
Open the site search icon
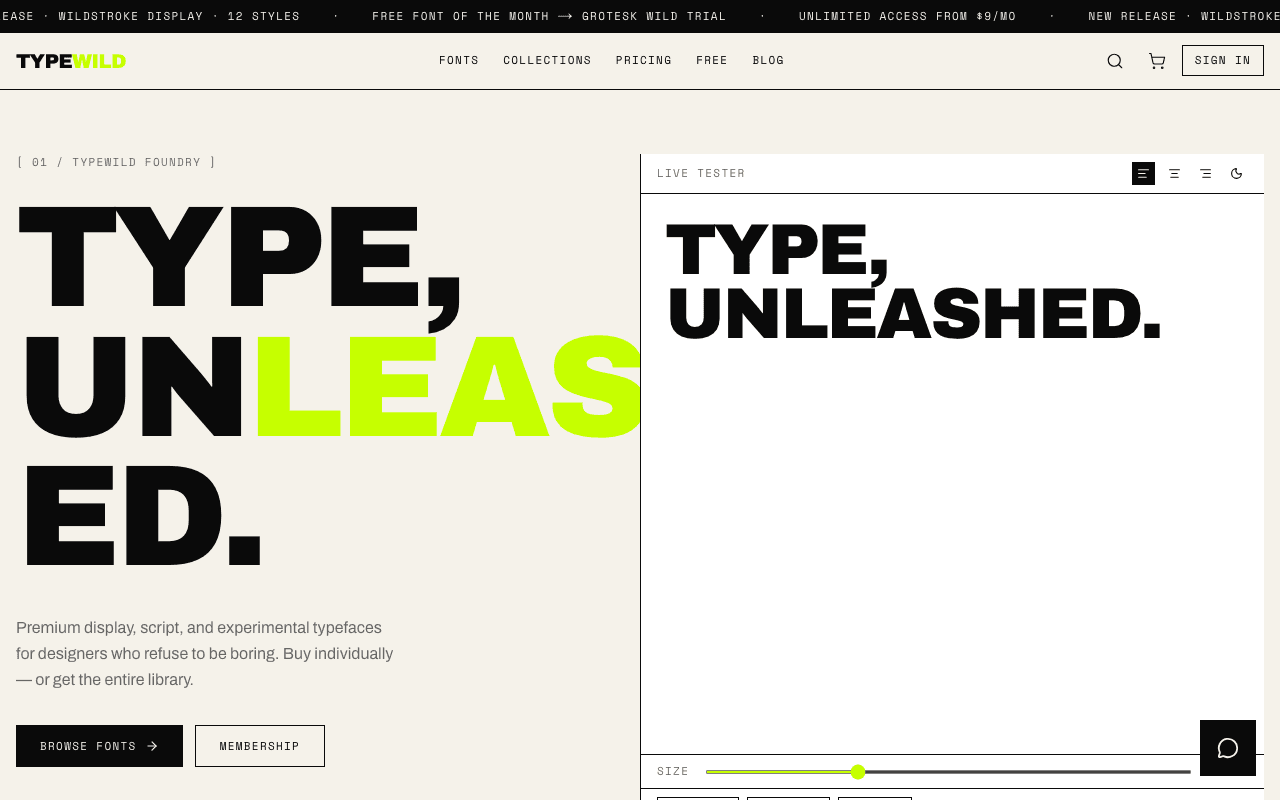(x=1115, y=61)
